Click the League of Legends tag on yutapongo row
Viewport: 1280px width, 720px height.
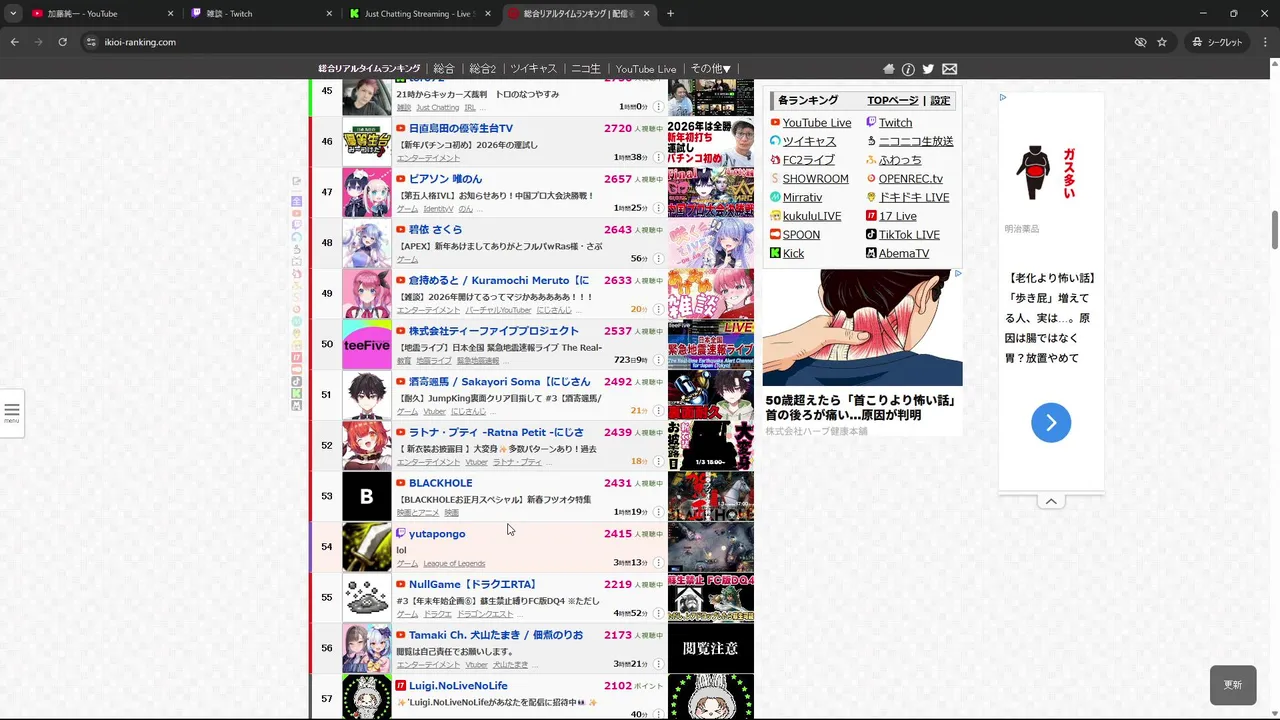(x=454, y=563)
